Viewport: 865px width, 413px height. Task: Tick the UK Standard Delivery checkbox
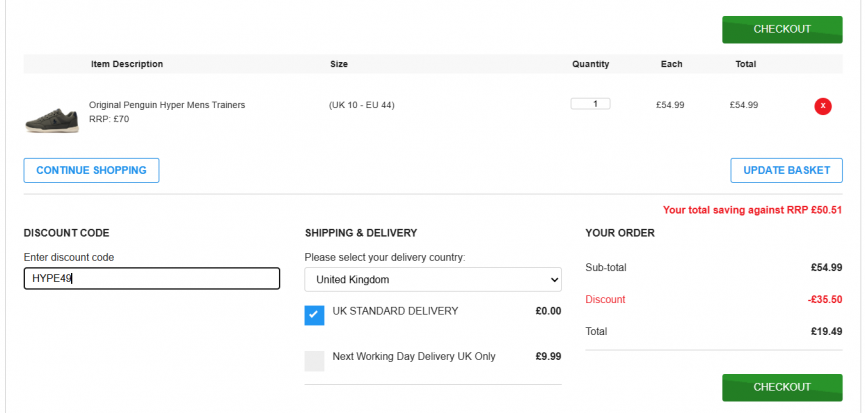pyautogui.click(x=314, y=315)
